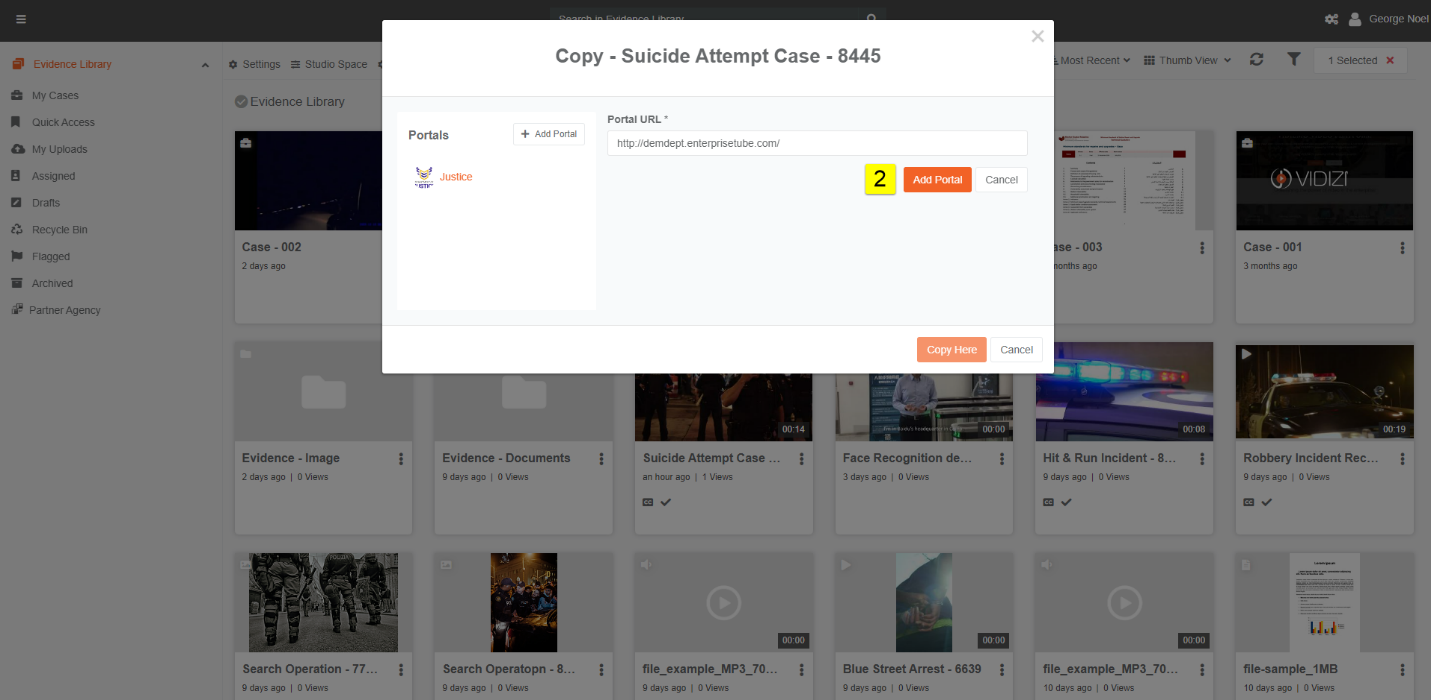Click the Justice portal logo icon
The image size is (1431, 700).
click(424, 177)
